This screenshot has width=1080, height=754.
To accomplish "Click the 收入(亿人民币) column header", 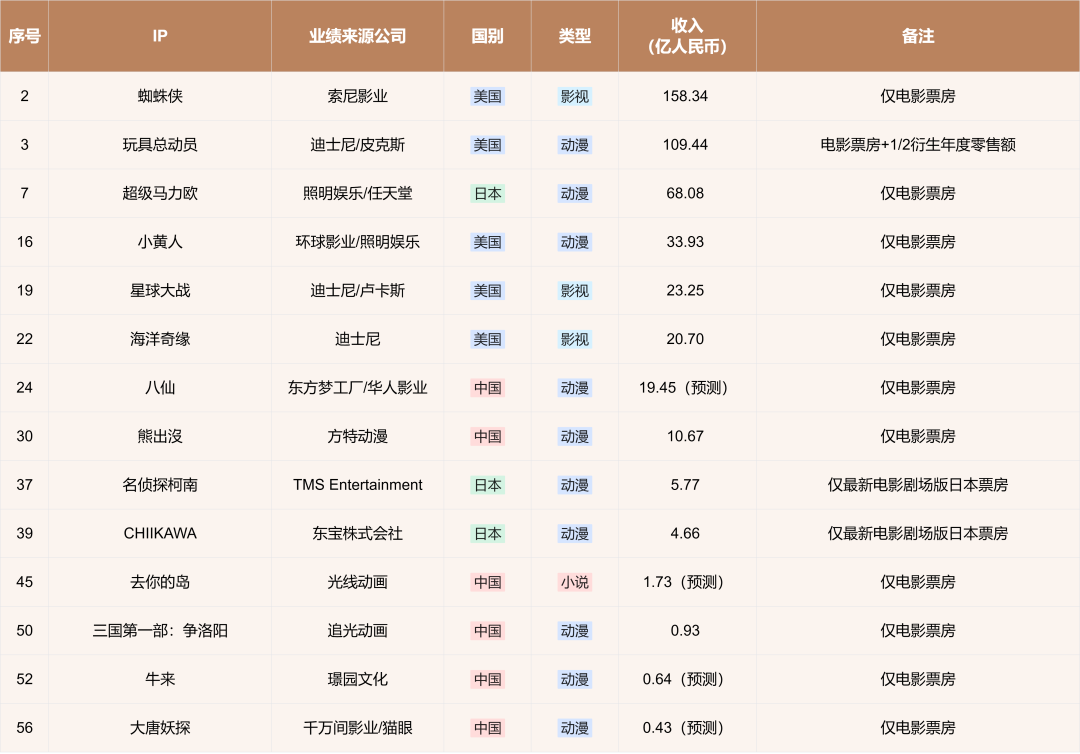I will pos(687,36).
